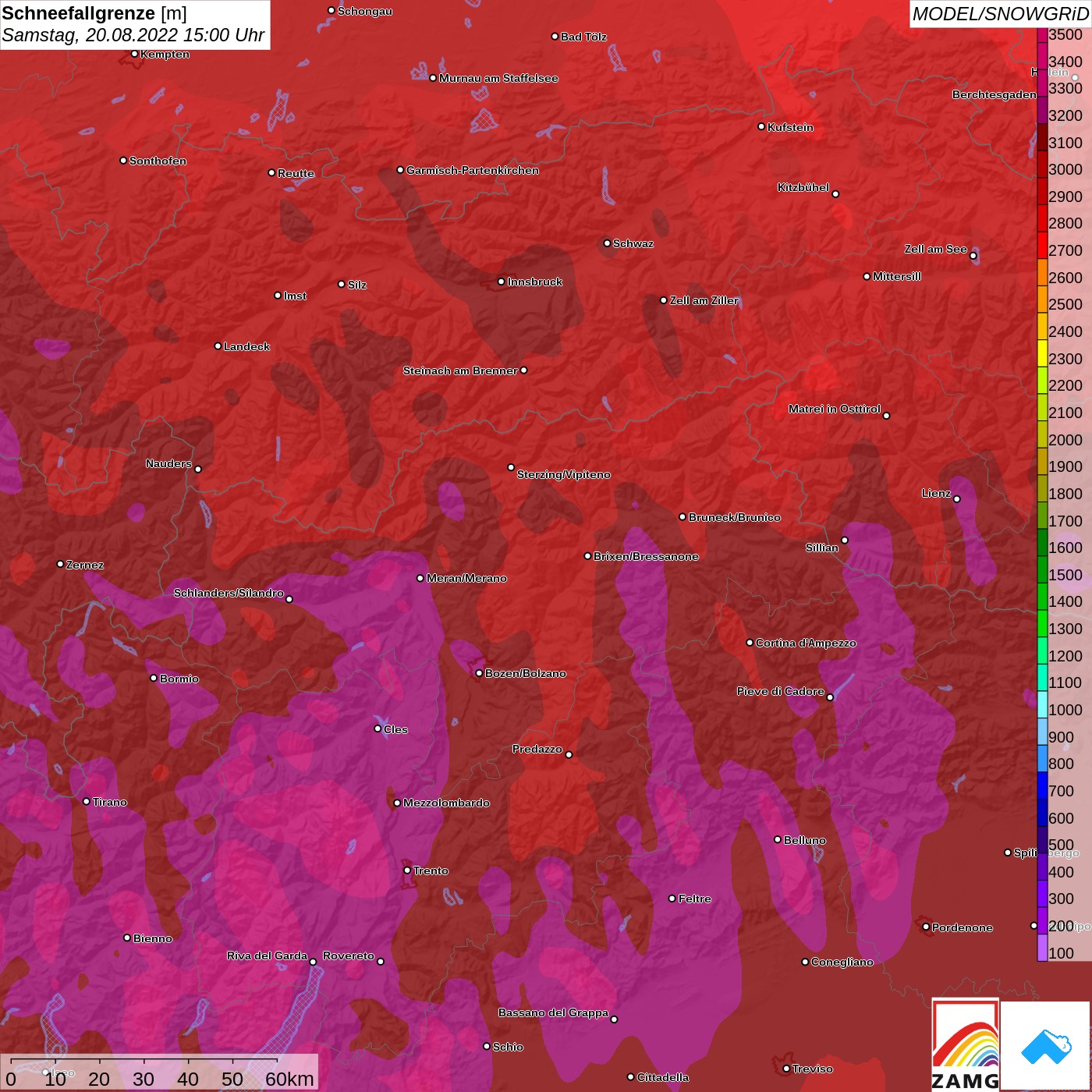Select the Reutte label
This screenshot has height=1092, width=1092.
point(296,173)
